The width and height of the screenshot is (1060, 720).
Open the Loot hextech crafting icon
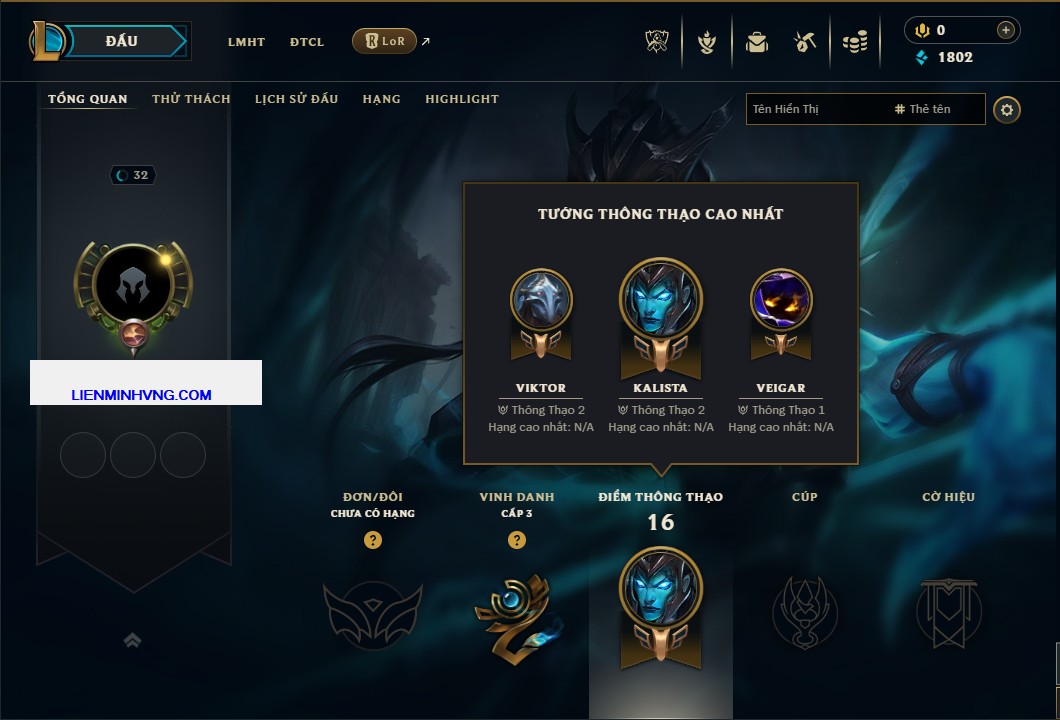click(805, 42)
